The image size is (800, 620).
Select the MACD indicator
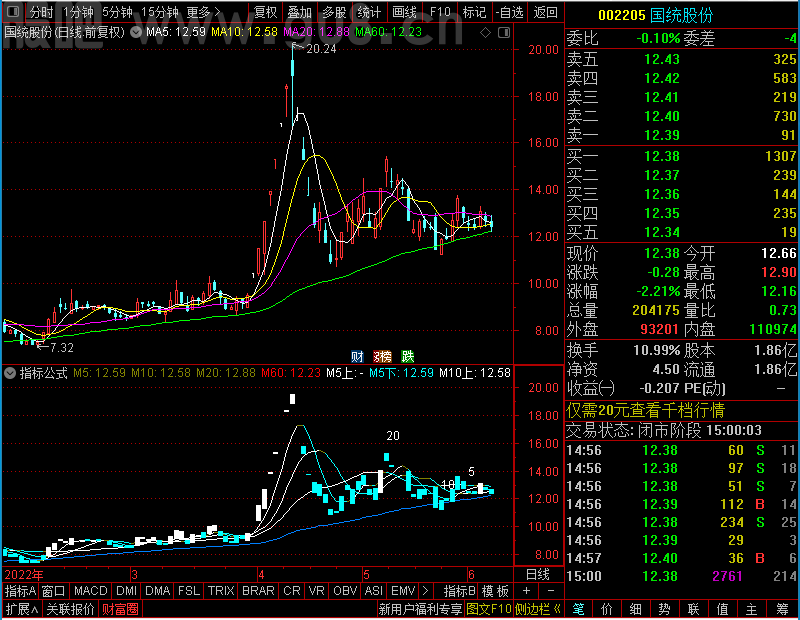tap(90, 591)
